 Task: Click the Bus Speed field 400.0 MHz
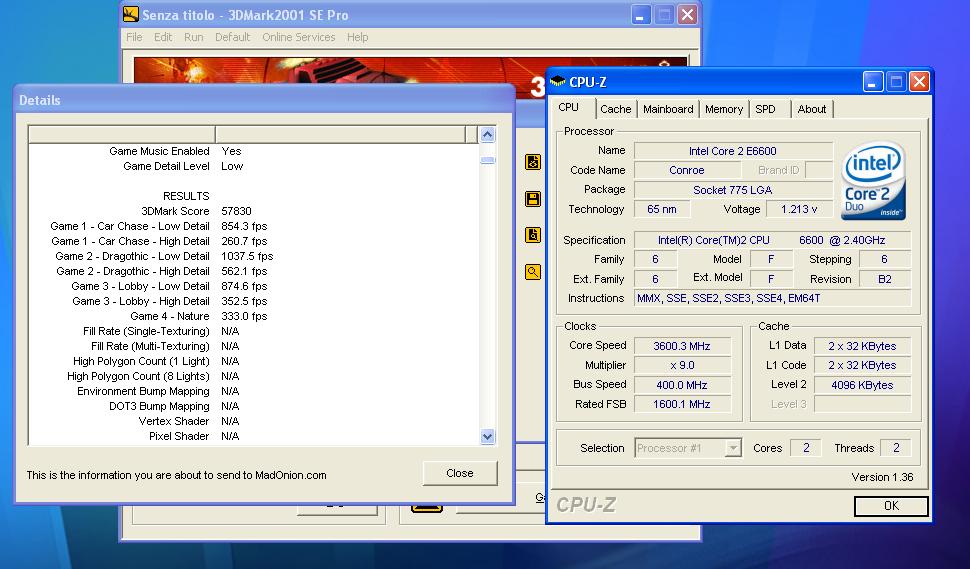tap(682, 385)
